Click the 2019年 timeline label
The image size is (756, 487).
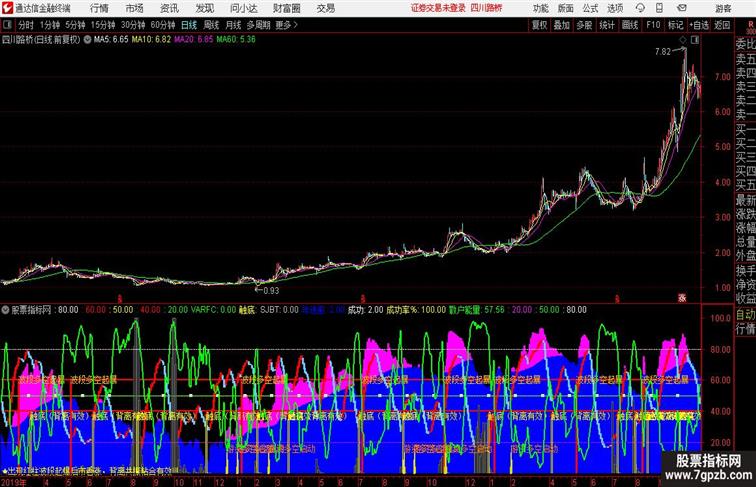pyautogui.click(x=14, y=482)
